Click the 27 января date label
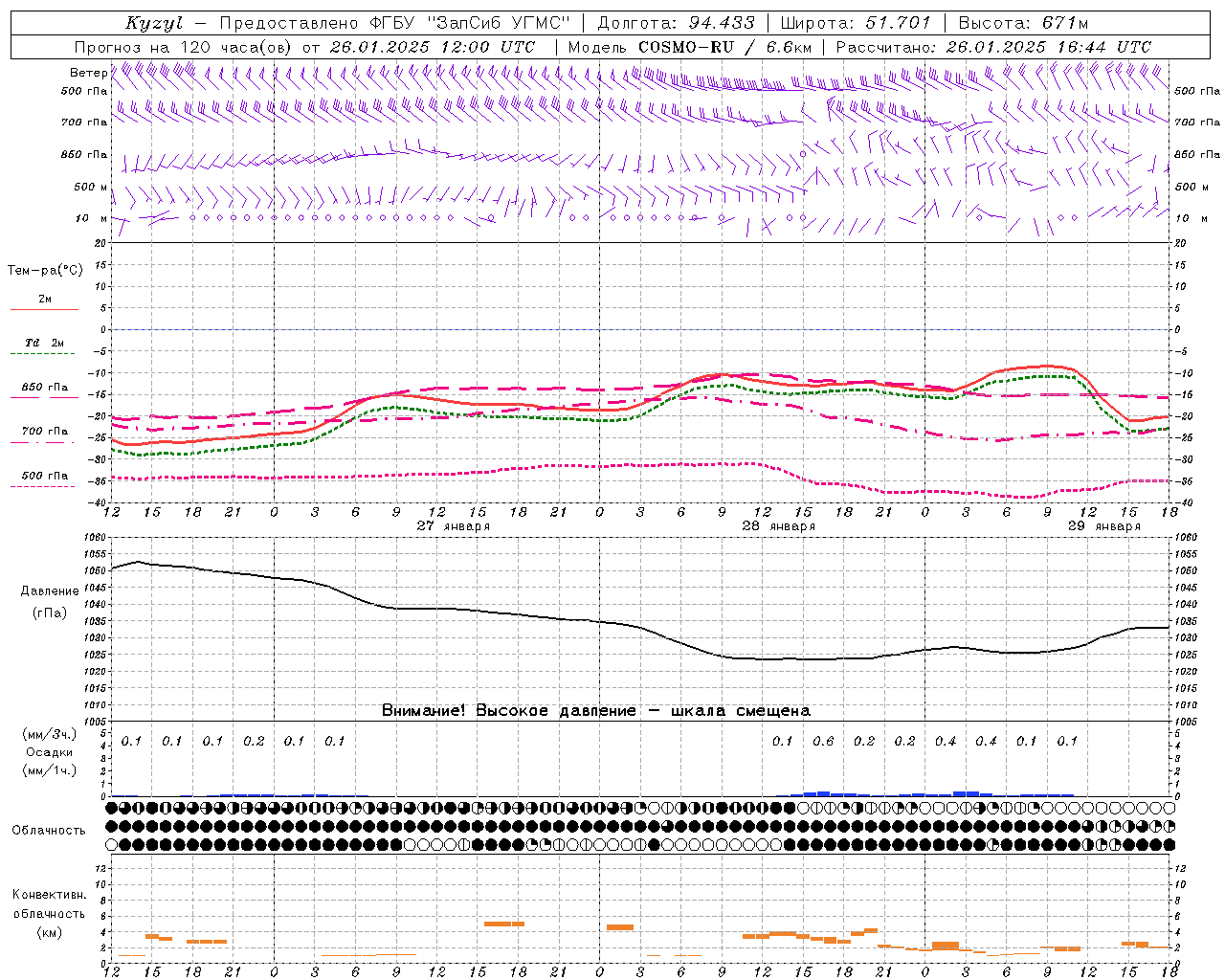Screen dimensions: 1225x980 click(453, 526)
